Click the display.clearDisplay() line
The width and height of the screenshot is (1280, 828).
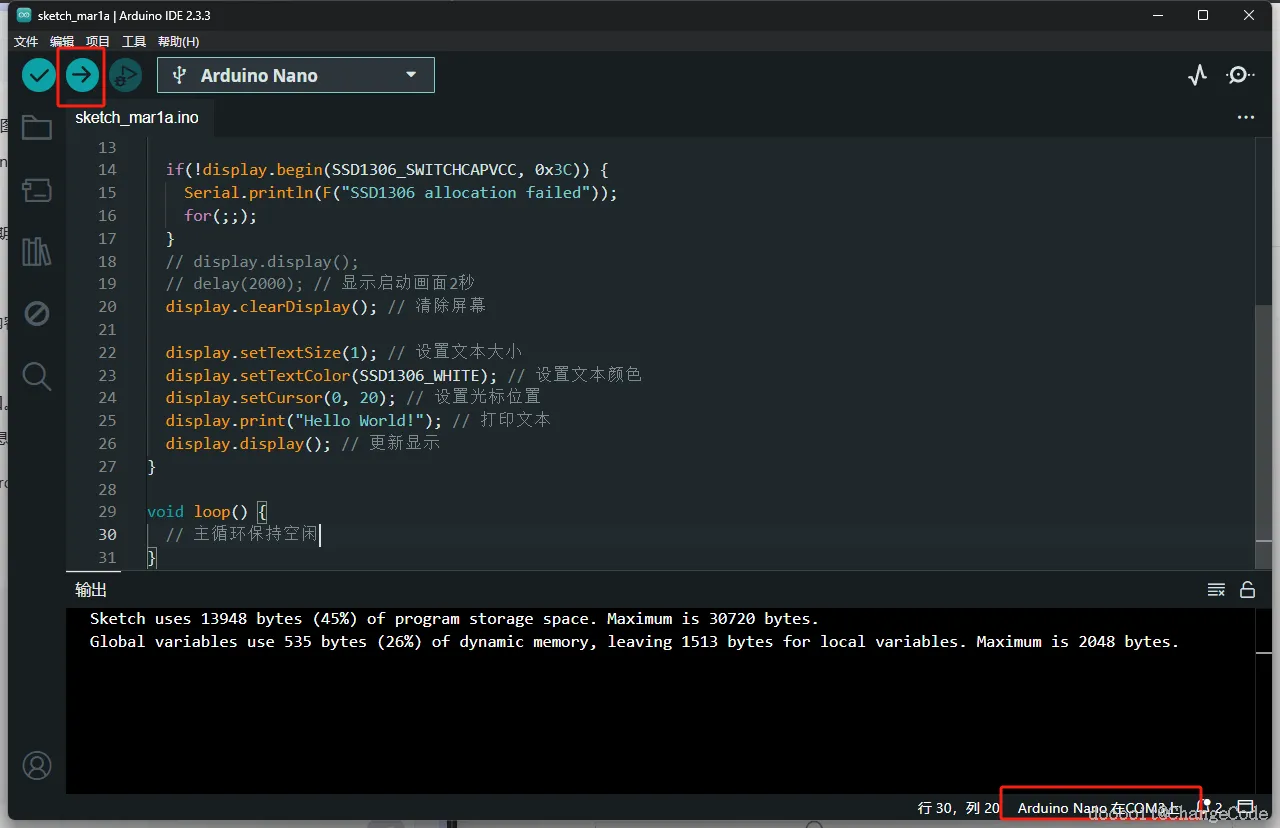point(326,307)
